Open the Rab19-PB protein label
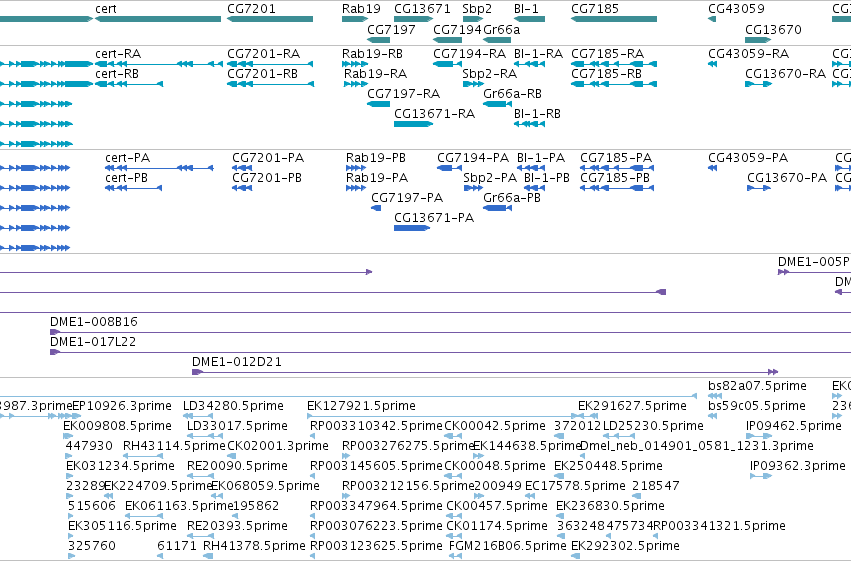Viewport: 851px width, 561px height. point(376,158)
